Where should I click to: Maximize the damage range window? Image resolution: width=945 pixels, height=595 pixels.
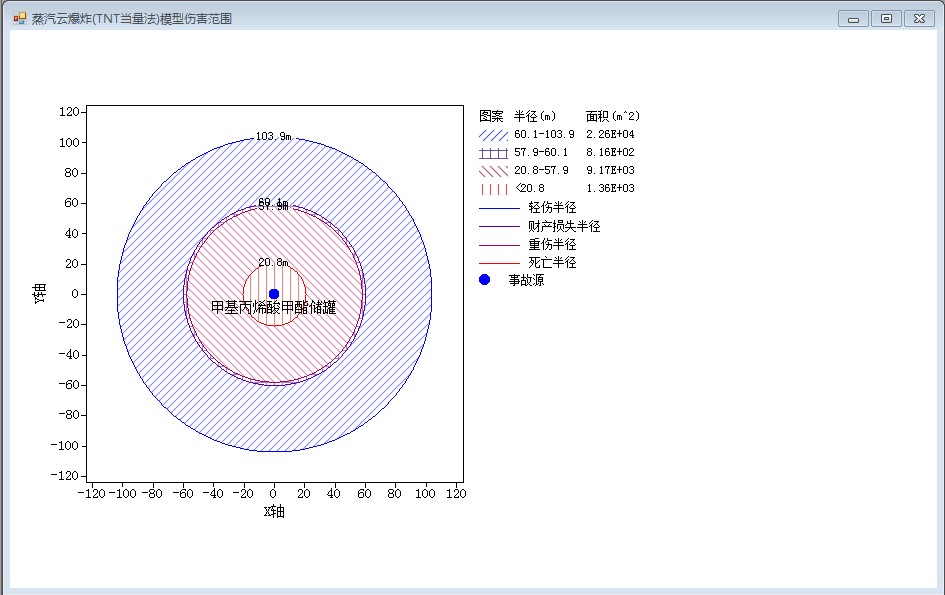pos(886,19)
